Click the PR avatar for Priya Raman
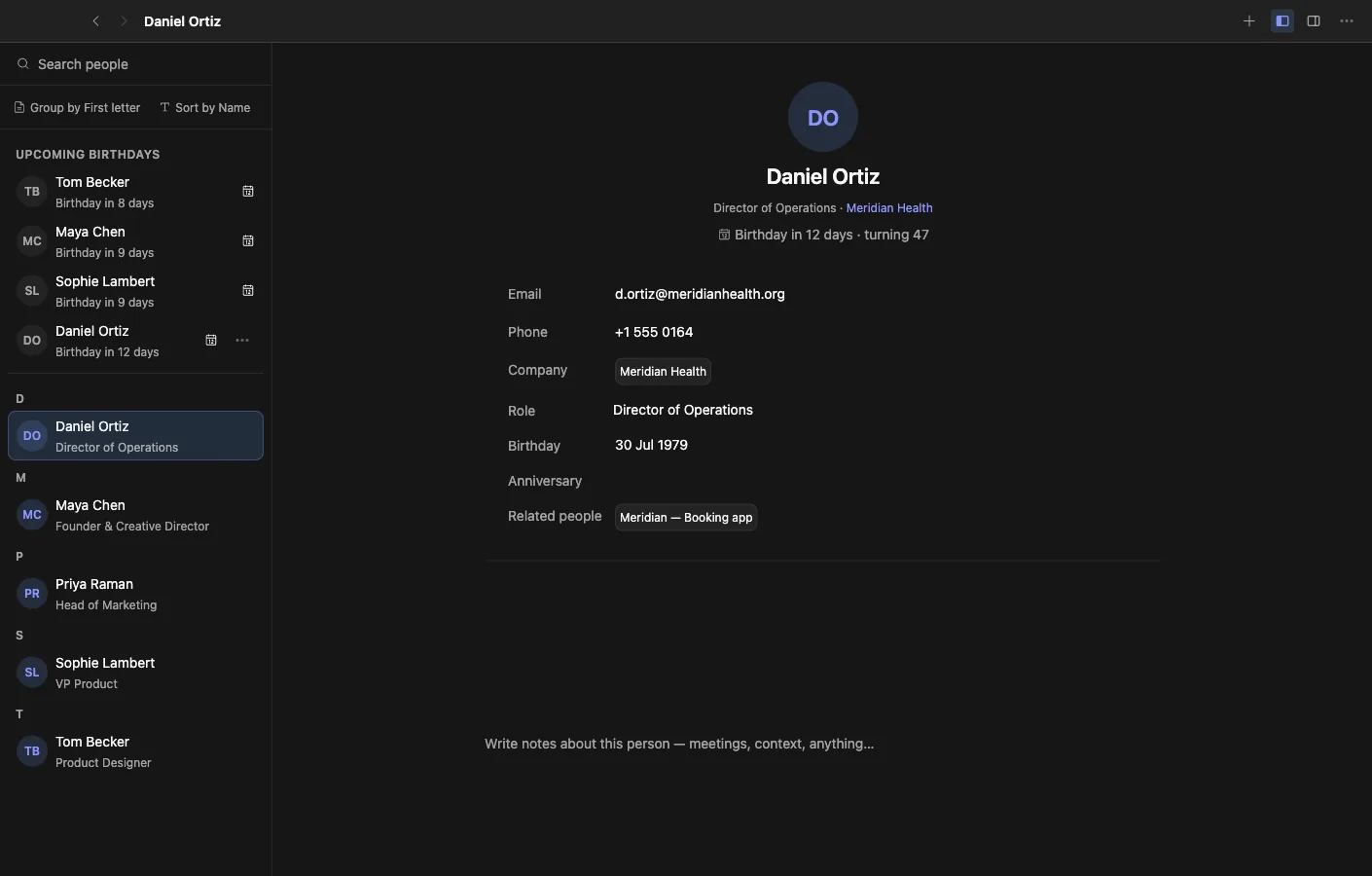Viewport: 1372px width, 876px height. (x=32, y=594)
